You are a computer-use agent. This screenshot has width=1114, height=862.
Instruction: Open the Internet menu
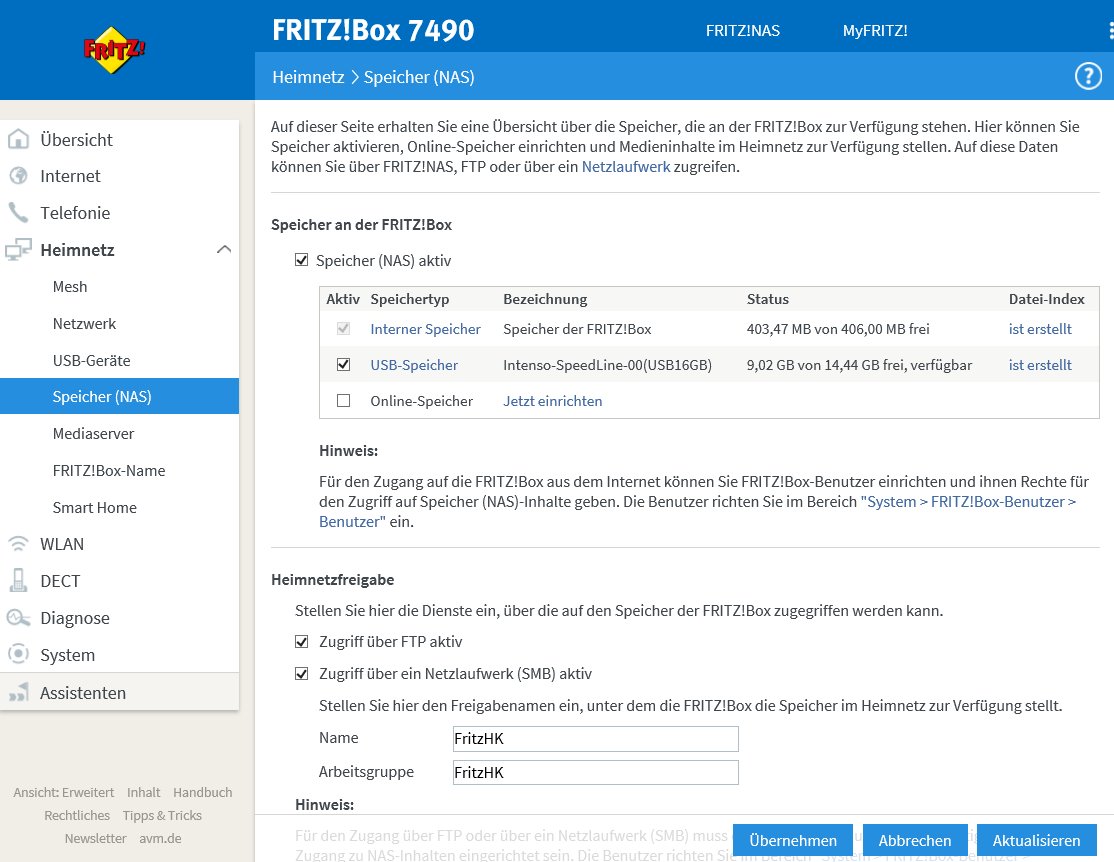point(70,176)
